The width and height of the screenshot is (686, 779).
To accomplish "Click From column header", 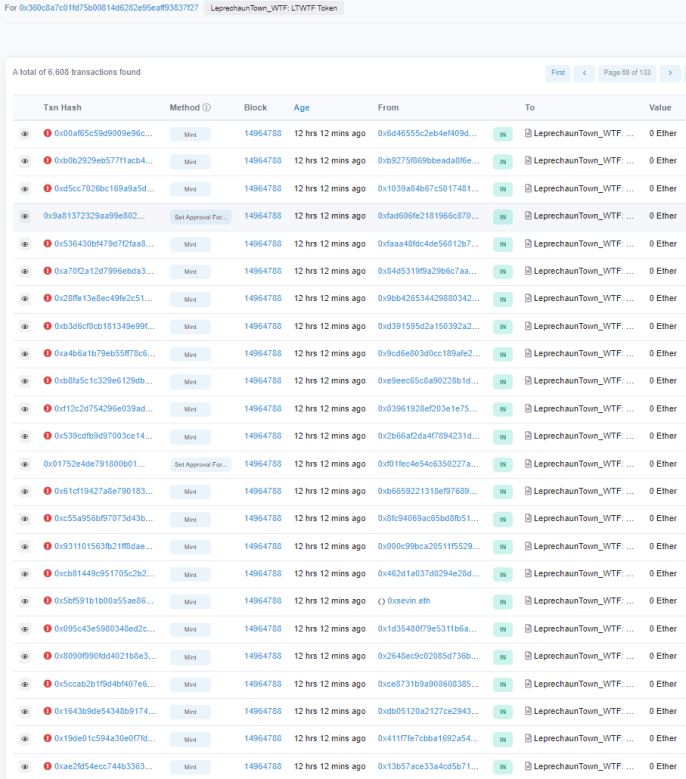I will (x=388, y=107).
